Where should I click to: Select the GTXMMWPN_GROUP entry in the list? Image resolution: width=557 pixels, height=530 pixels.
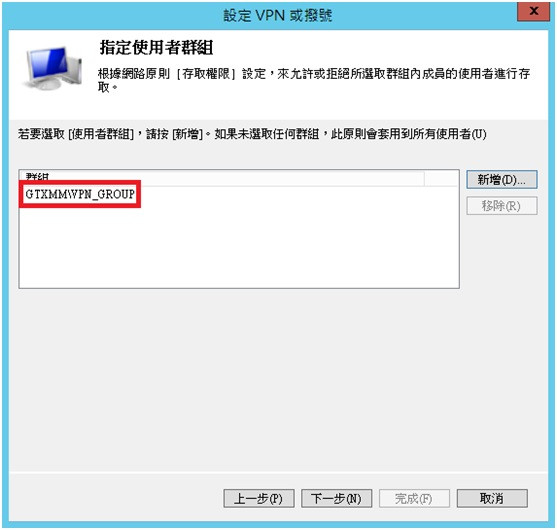[80, 194]
